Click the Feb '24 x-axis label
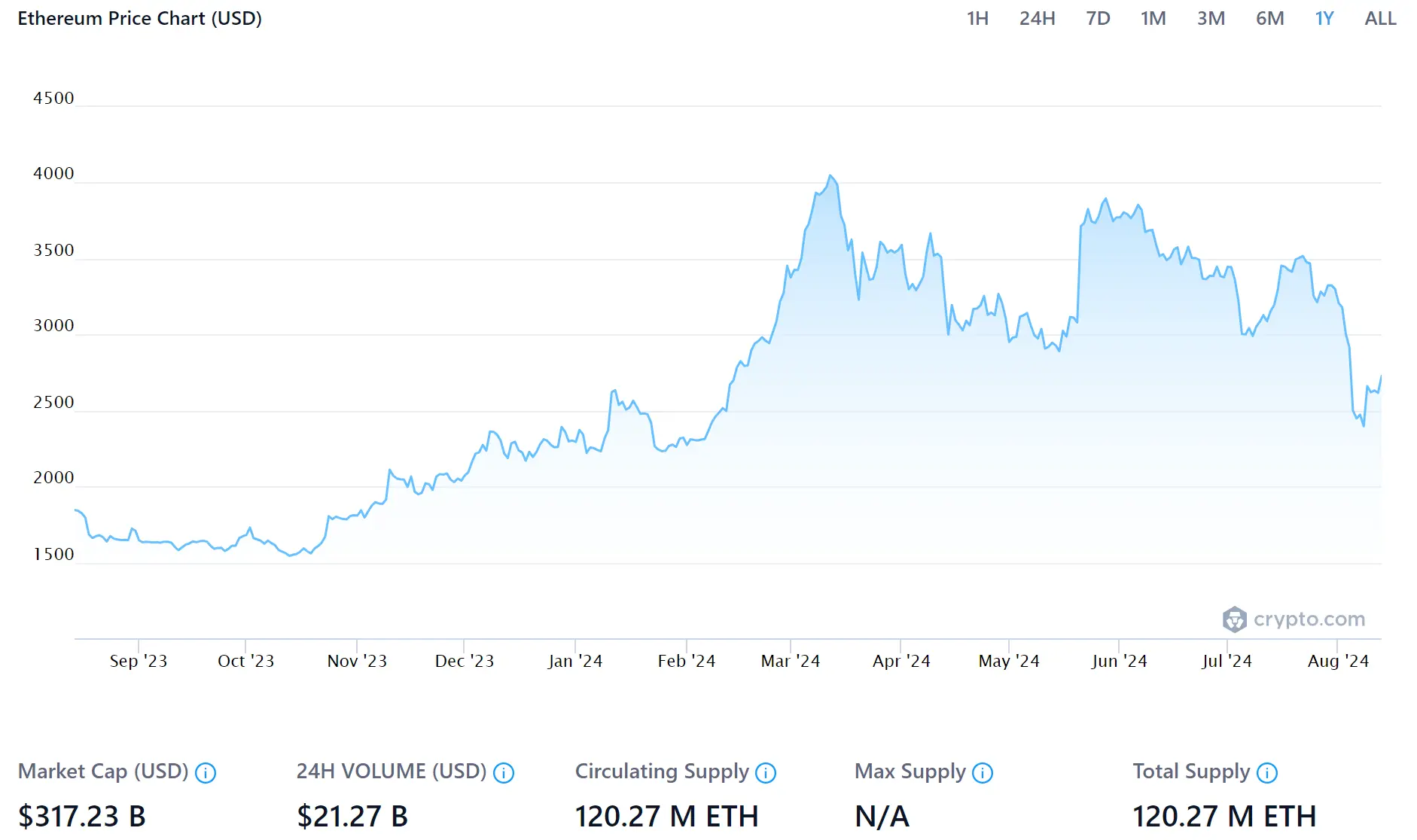This screenshot has width=1417, height=840. [x=686, y=661]
